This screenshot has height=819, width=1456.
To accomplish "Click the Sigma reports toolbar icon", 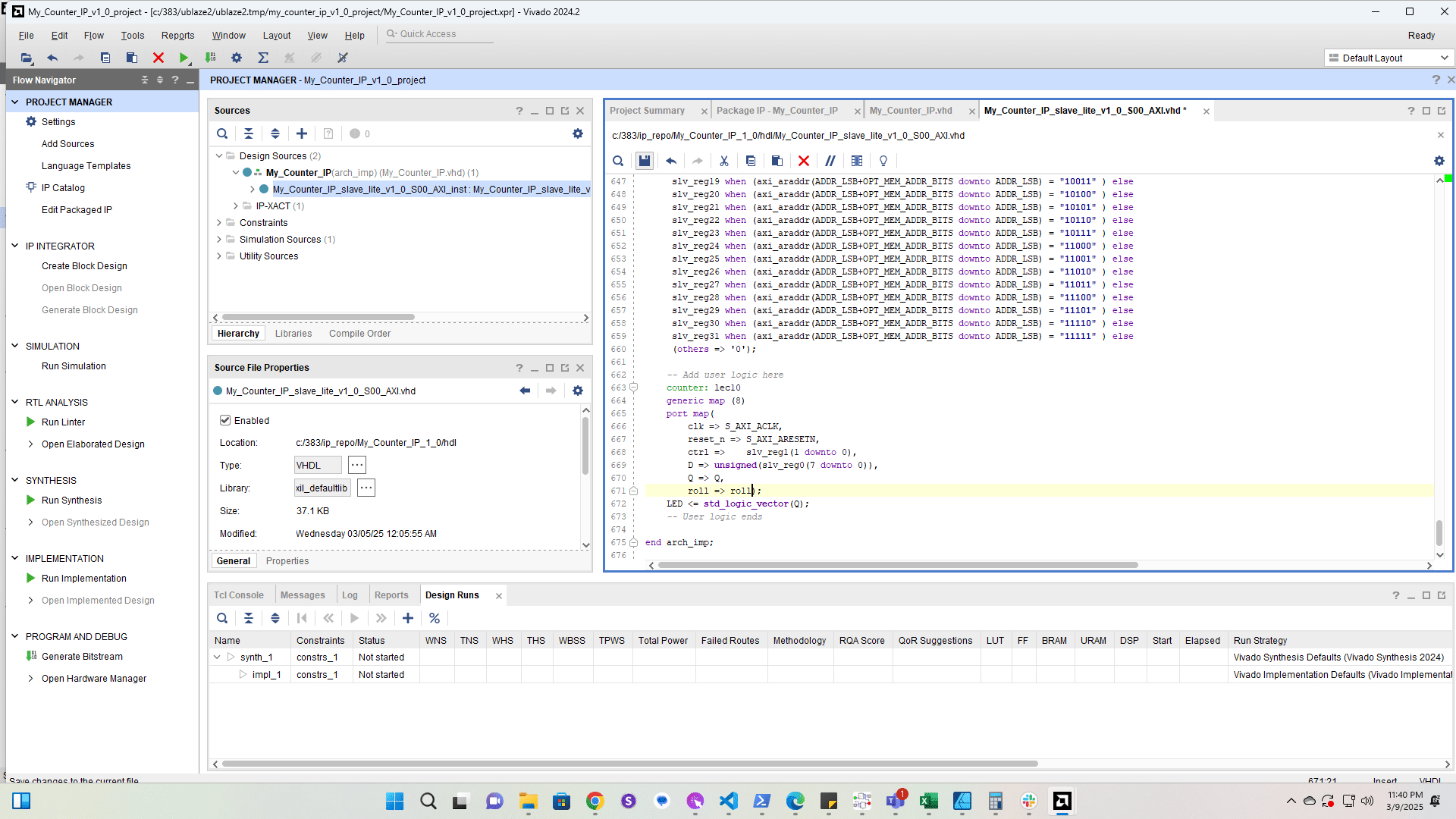I will (x=263, y=58).
